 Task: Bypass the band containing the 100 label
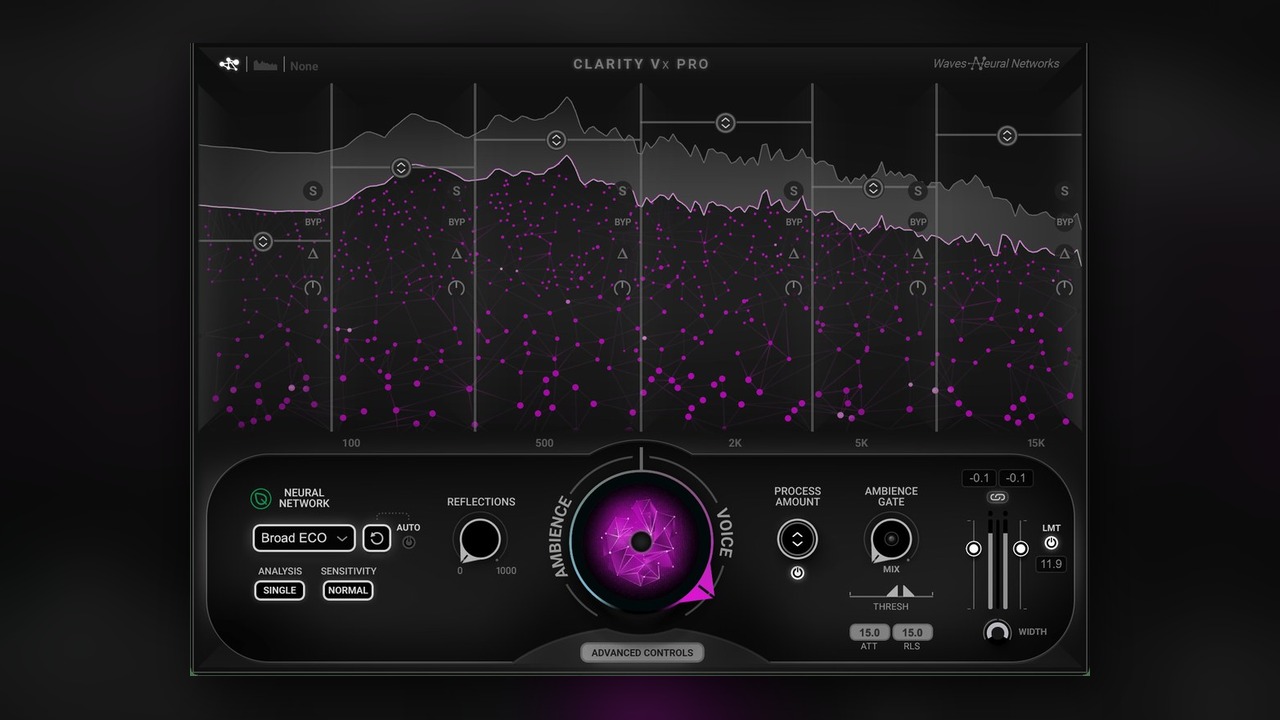[x=457, y=222]
